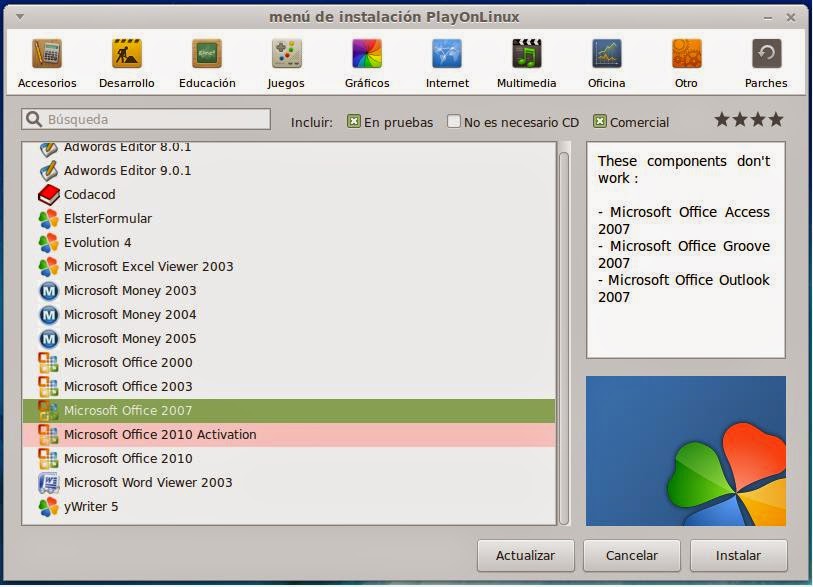Open the Otro category icon
This screenshot has width=813, height=587.
[x=686, y=53]
